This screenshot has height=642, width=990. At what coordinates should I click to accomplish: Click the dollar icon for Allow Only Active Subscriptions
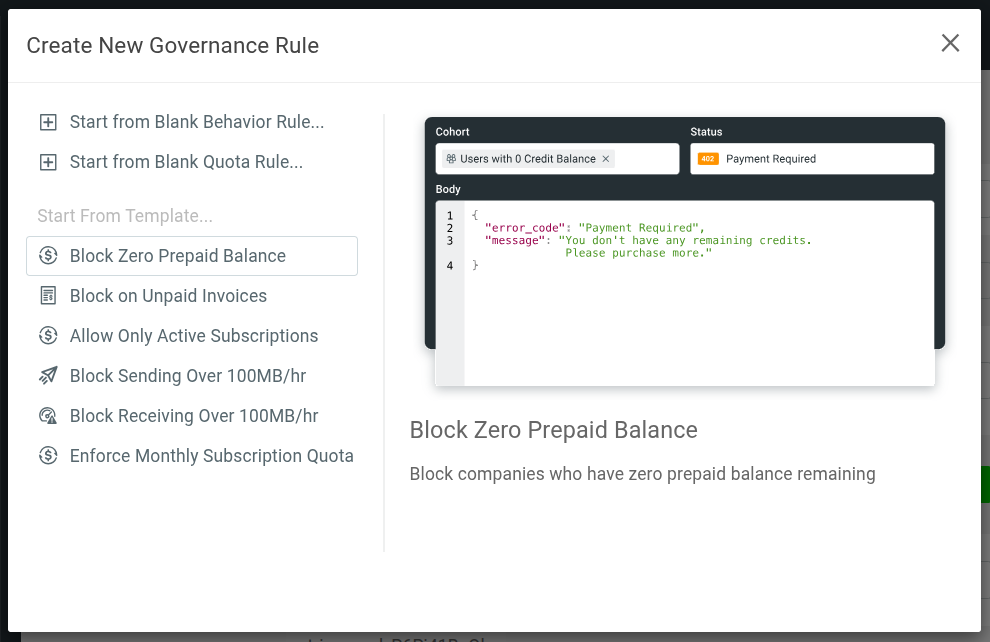pyautogui.click(x=48, y=335)
